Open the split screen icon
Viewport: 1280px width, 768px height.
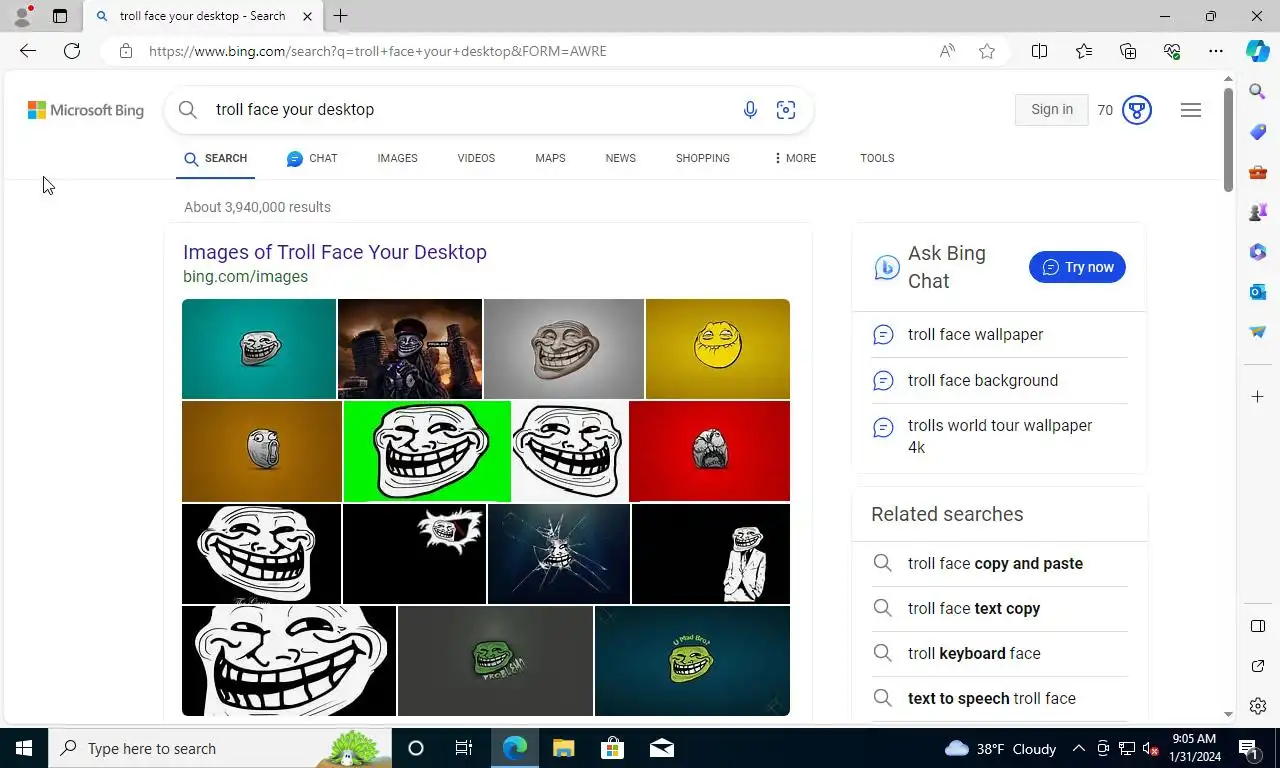(x=1039, y=51)
